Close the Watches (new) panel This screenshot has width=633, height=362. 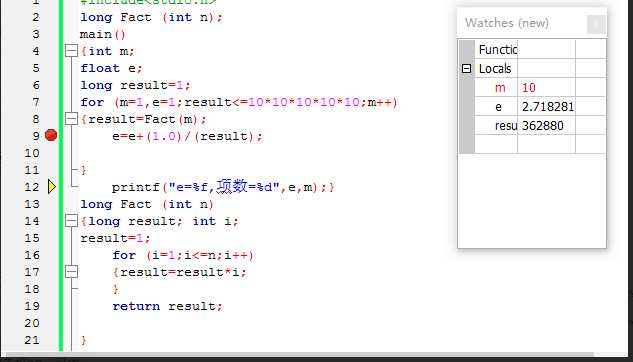[x=596, y=24]
